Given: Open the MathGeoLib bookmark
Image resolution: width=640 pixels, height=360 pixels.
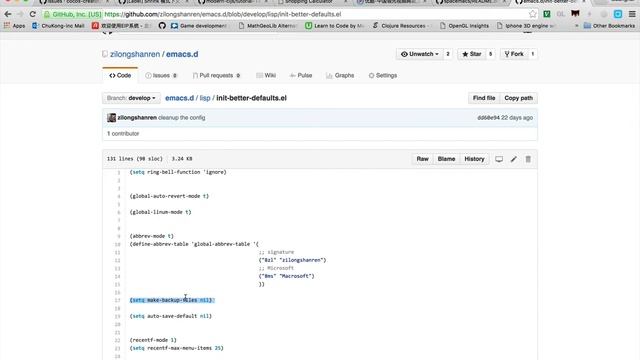Looking at the screenshot, I should [268, 26].
